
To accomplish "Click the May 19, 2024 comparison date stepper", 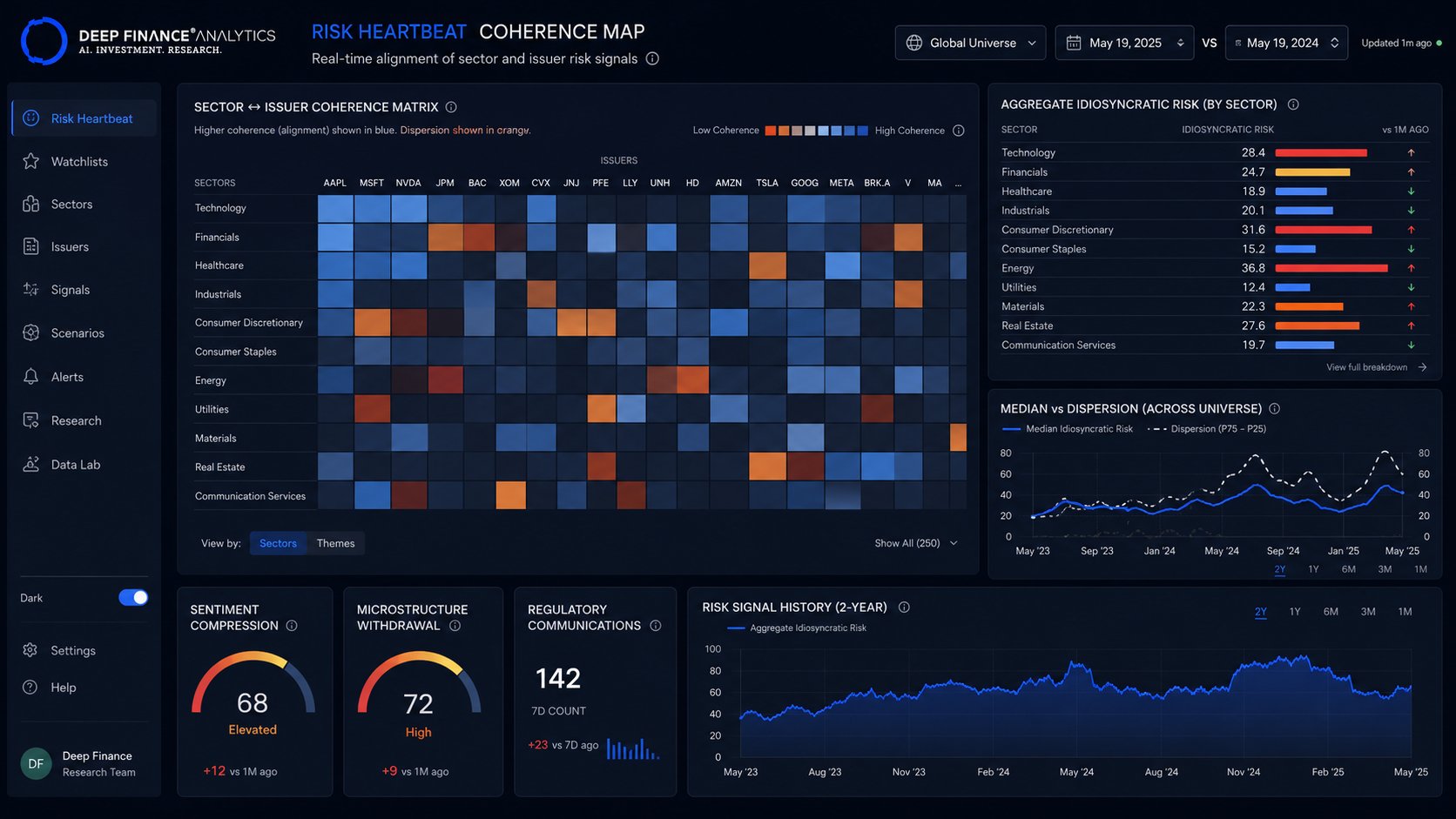I will tap(1334, 43).
